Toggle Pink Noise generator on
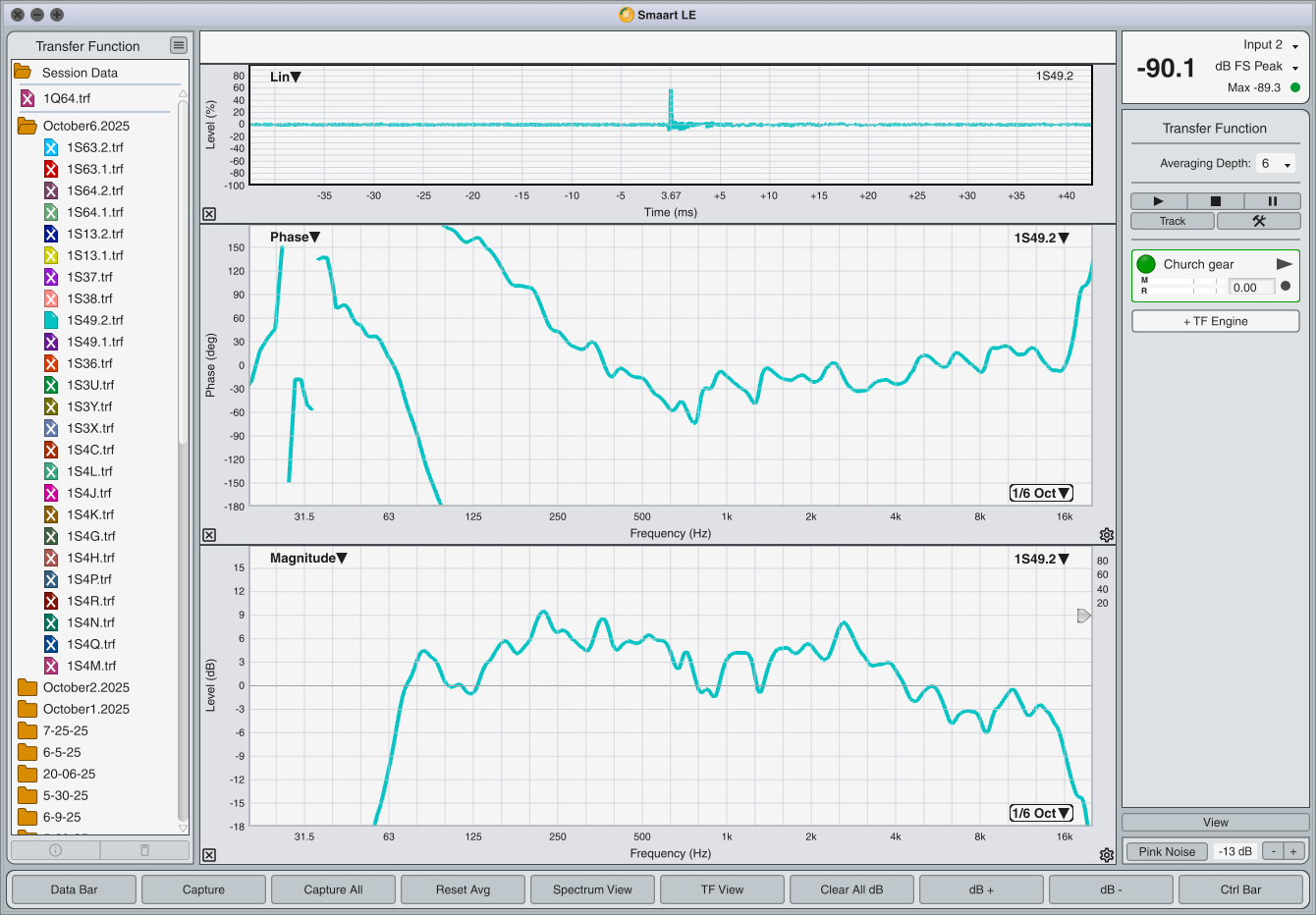1316x915 pixels. point(1167,851)
